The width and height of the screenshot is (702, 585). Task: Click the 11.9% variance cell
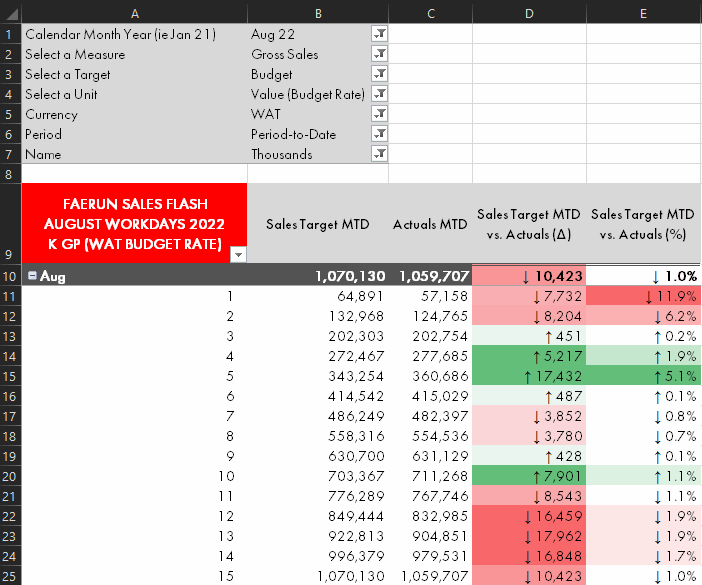[643, 296]
